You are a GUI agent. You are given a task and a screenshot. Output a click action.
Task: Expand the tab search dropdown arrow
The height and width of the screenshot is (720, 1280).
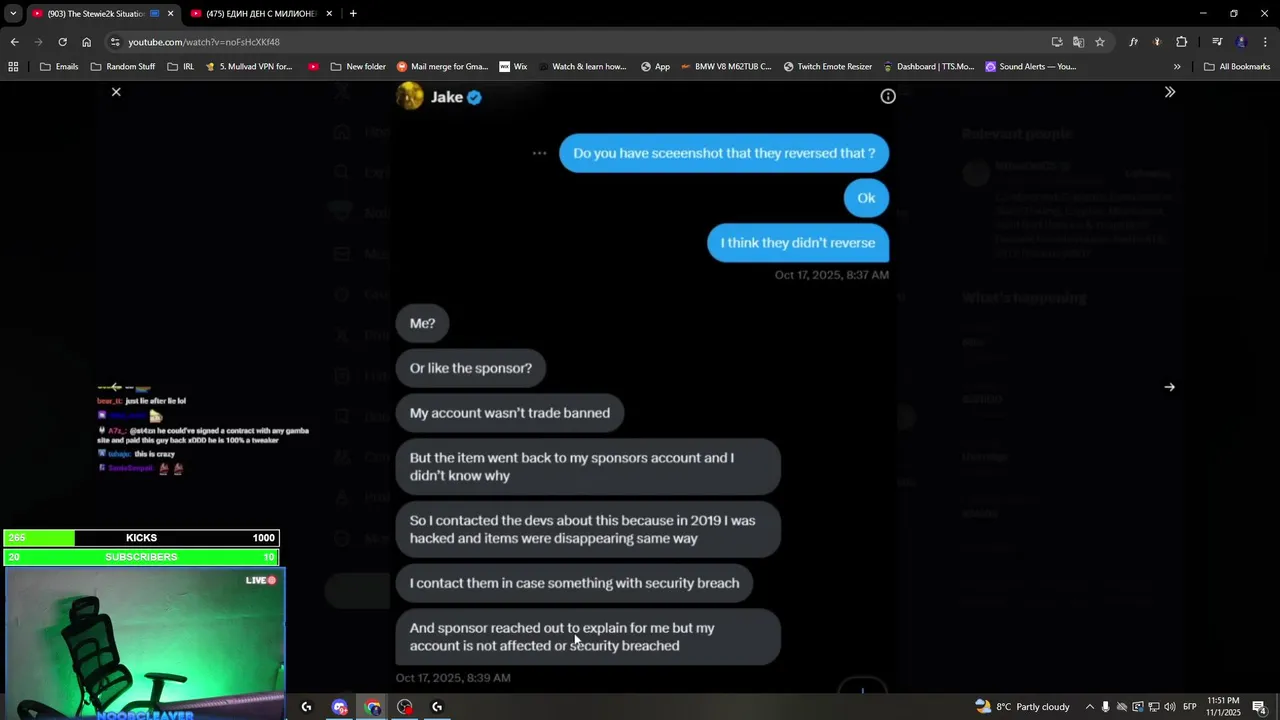click(13, 14)
